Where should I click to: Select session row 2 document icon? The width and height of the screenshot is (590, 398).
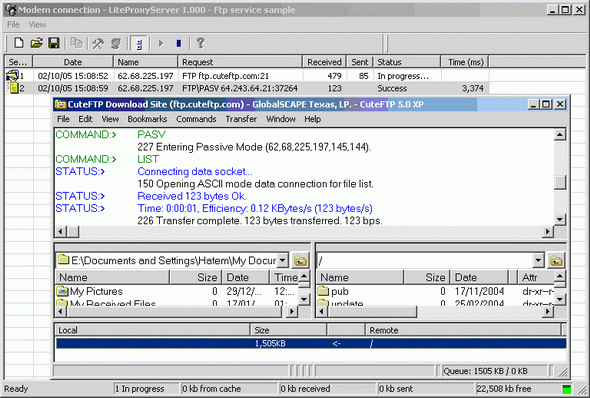(14, 88)
